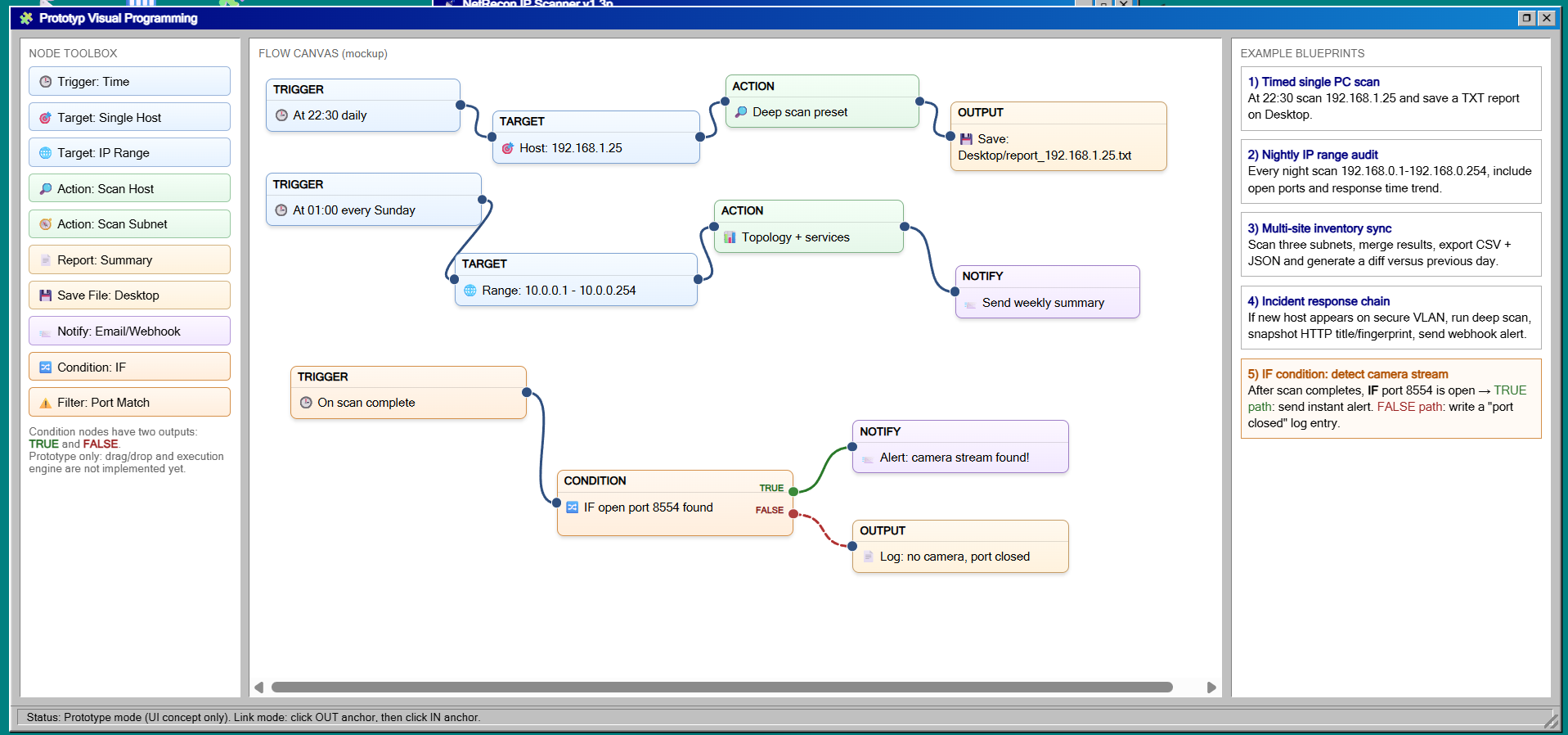The image size is (1568, 735).
Task: Click the NetRecon IP Scanner background window title
Action: (537, 3)
